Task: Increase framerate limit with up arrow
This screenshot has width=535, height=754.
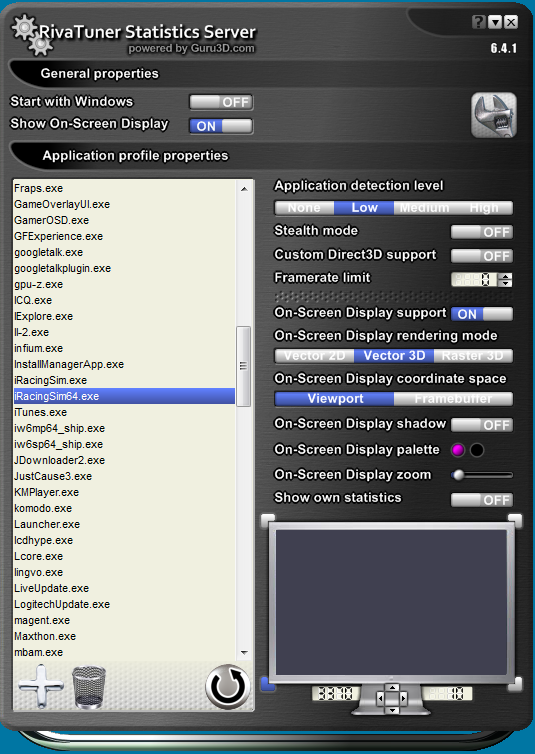Action: [x=505, y=276]
